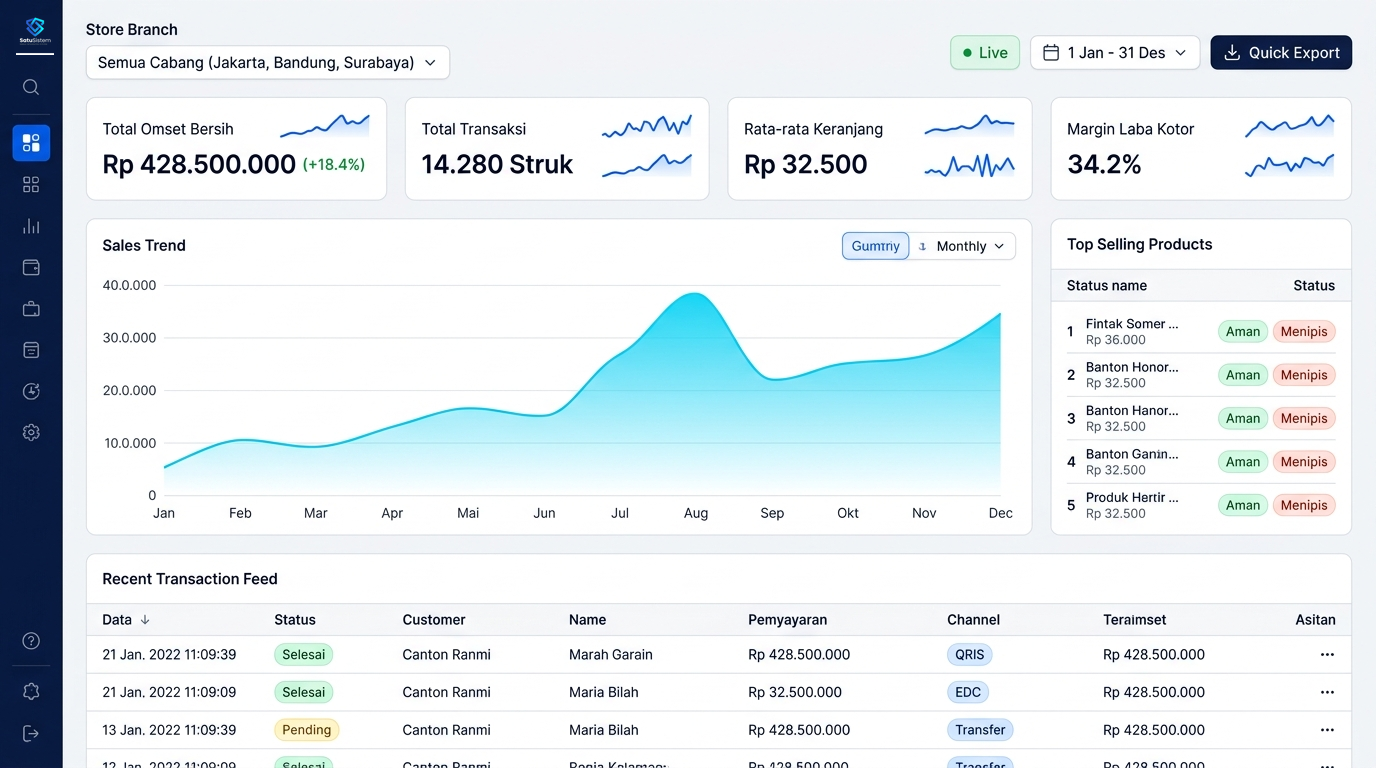The width and height of the screenshot is (1376, 768).
Task: Click the SatuSistem logo in the sidebar
Action: [x=35, y=31]
